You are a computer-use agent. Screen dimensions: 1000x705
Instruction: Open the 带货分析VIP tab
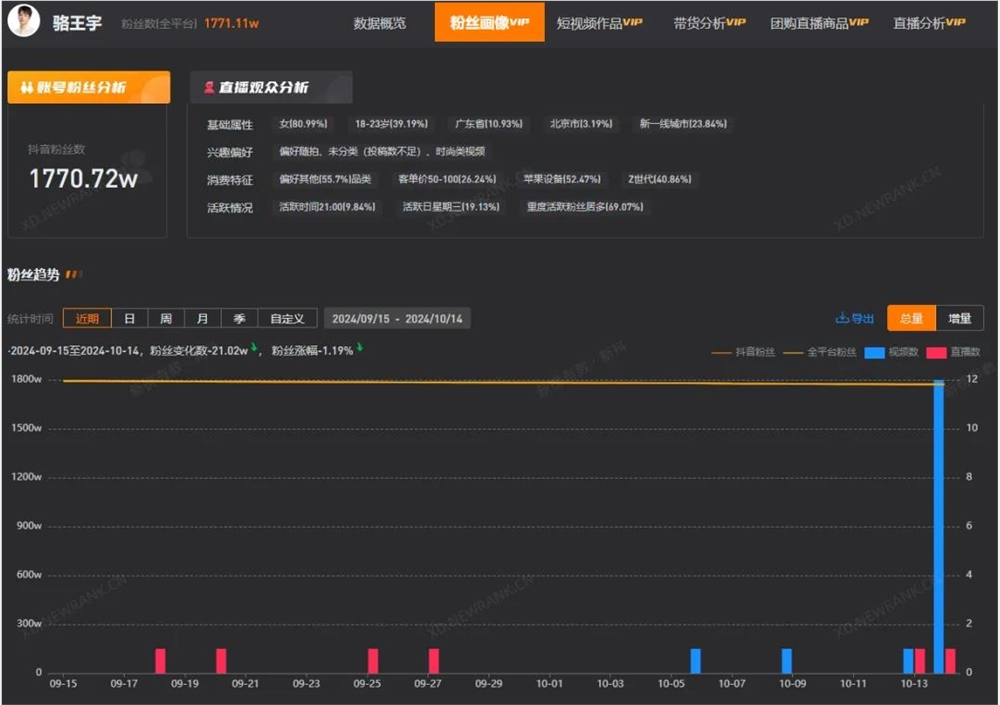coord(706,22)
